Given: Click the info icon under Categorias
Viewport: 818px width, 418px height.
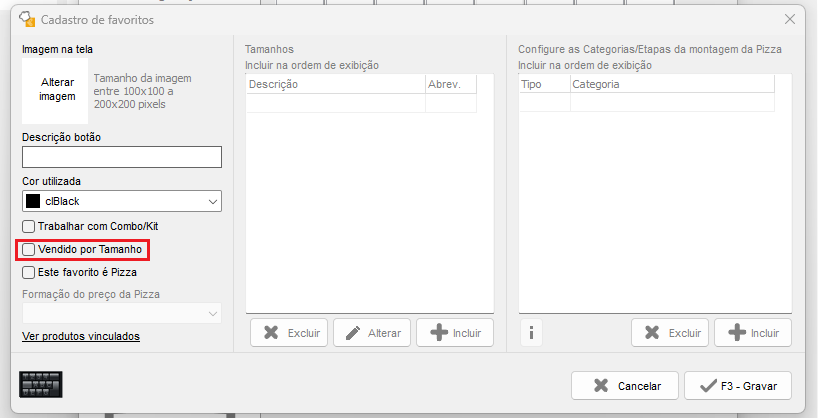Looking at the screenshot, I should coord(530,333).
